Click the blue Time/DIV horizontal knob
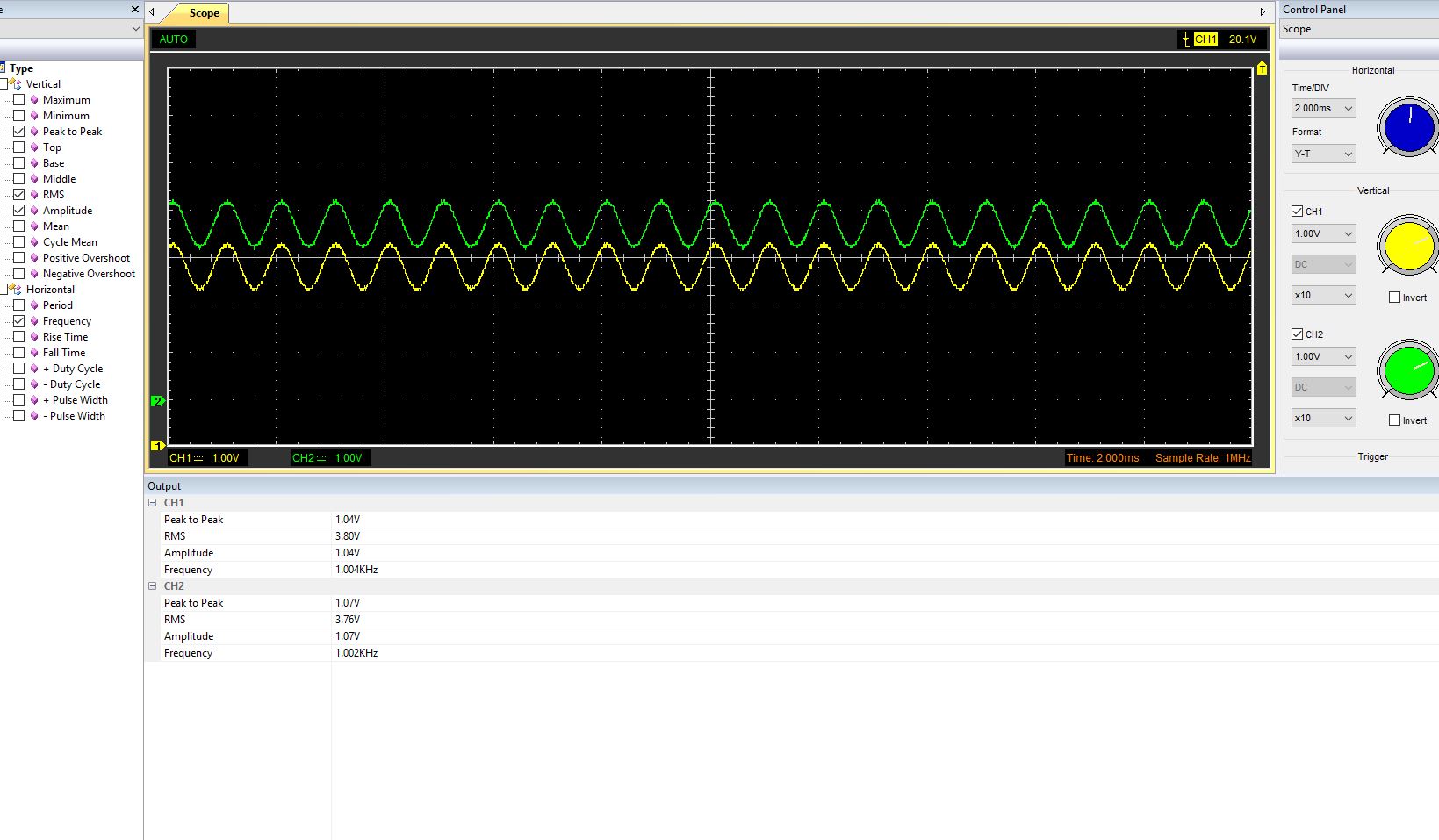The image size is (1439, 840). click(1408, 128)
